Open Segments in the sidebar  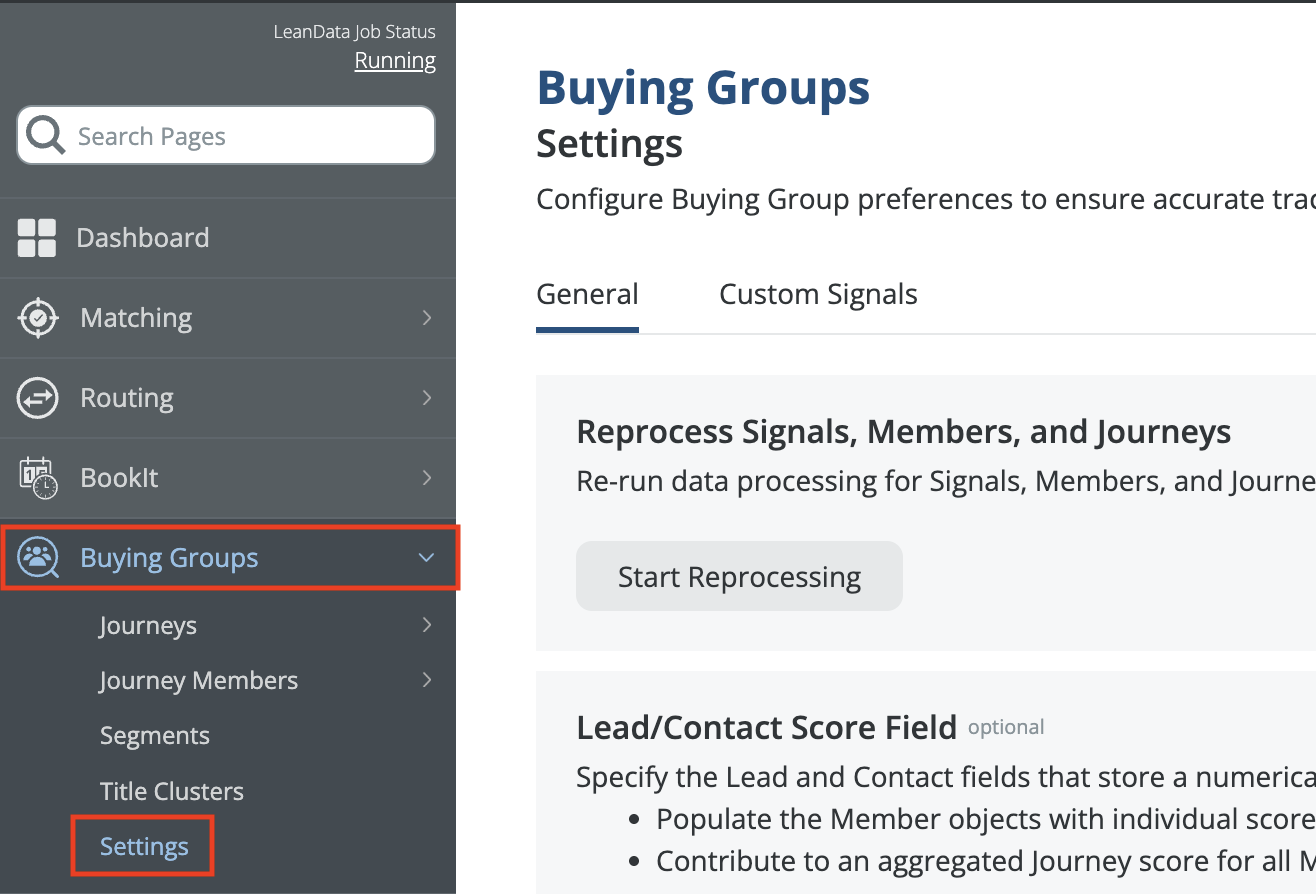click(155, 736)
